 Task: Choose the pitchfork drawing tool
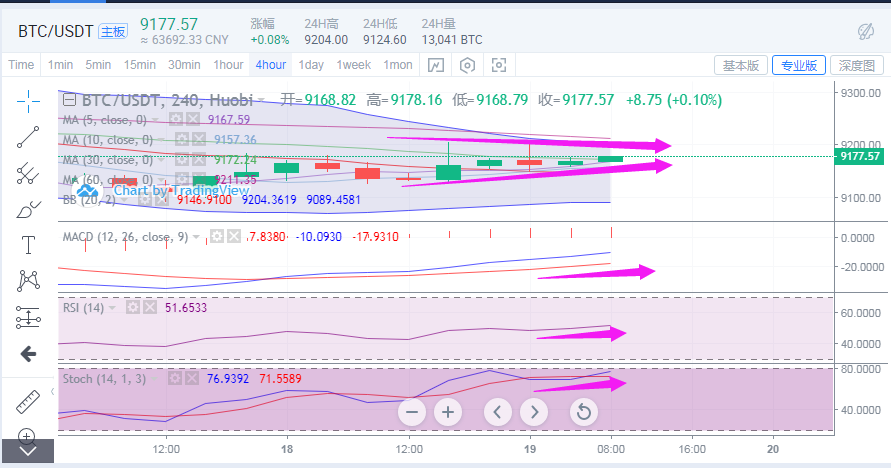(28, 173)
